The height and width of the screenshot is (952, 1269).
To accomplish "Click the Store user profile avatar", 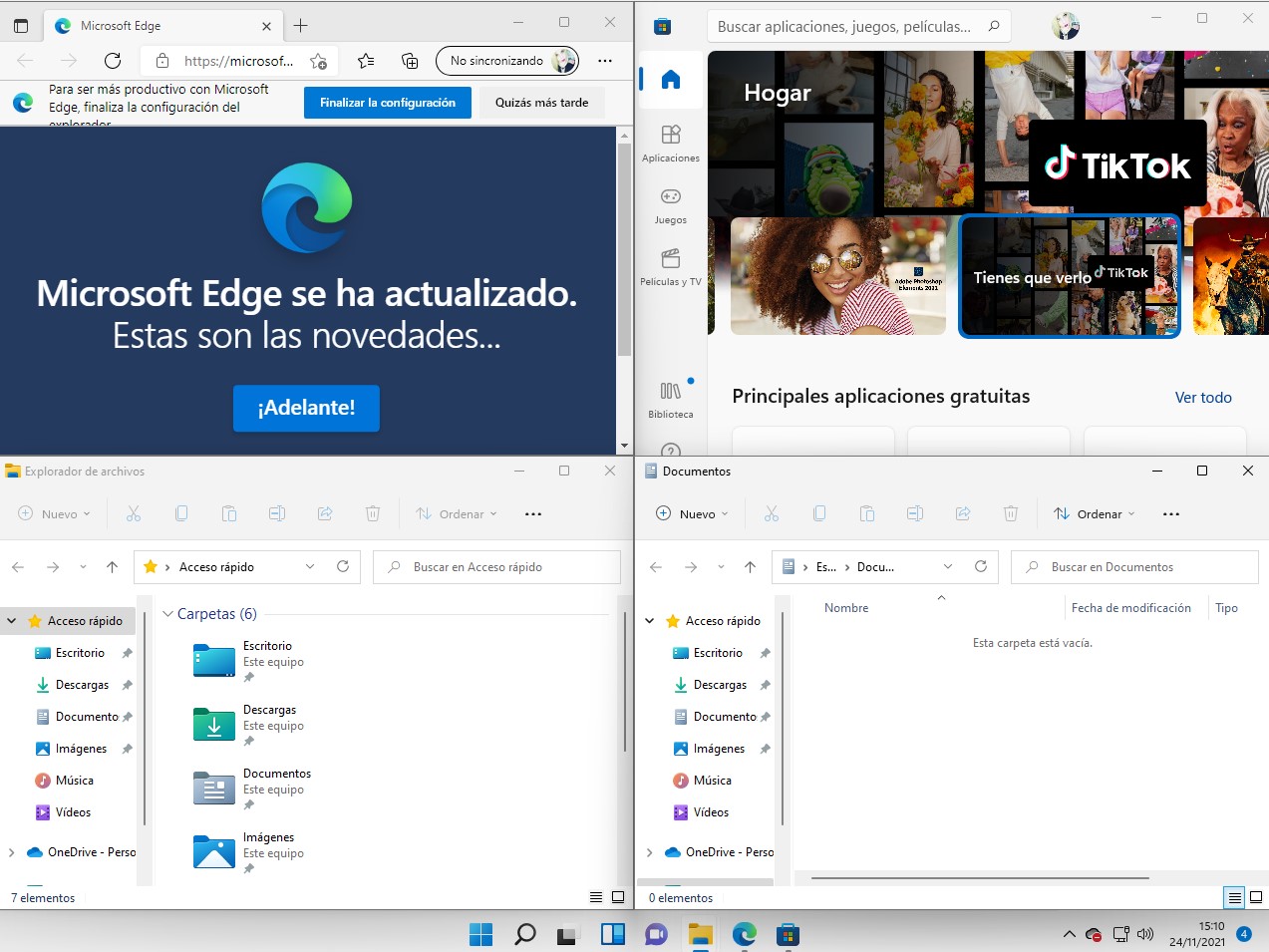I will [1066, 26].
